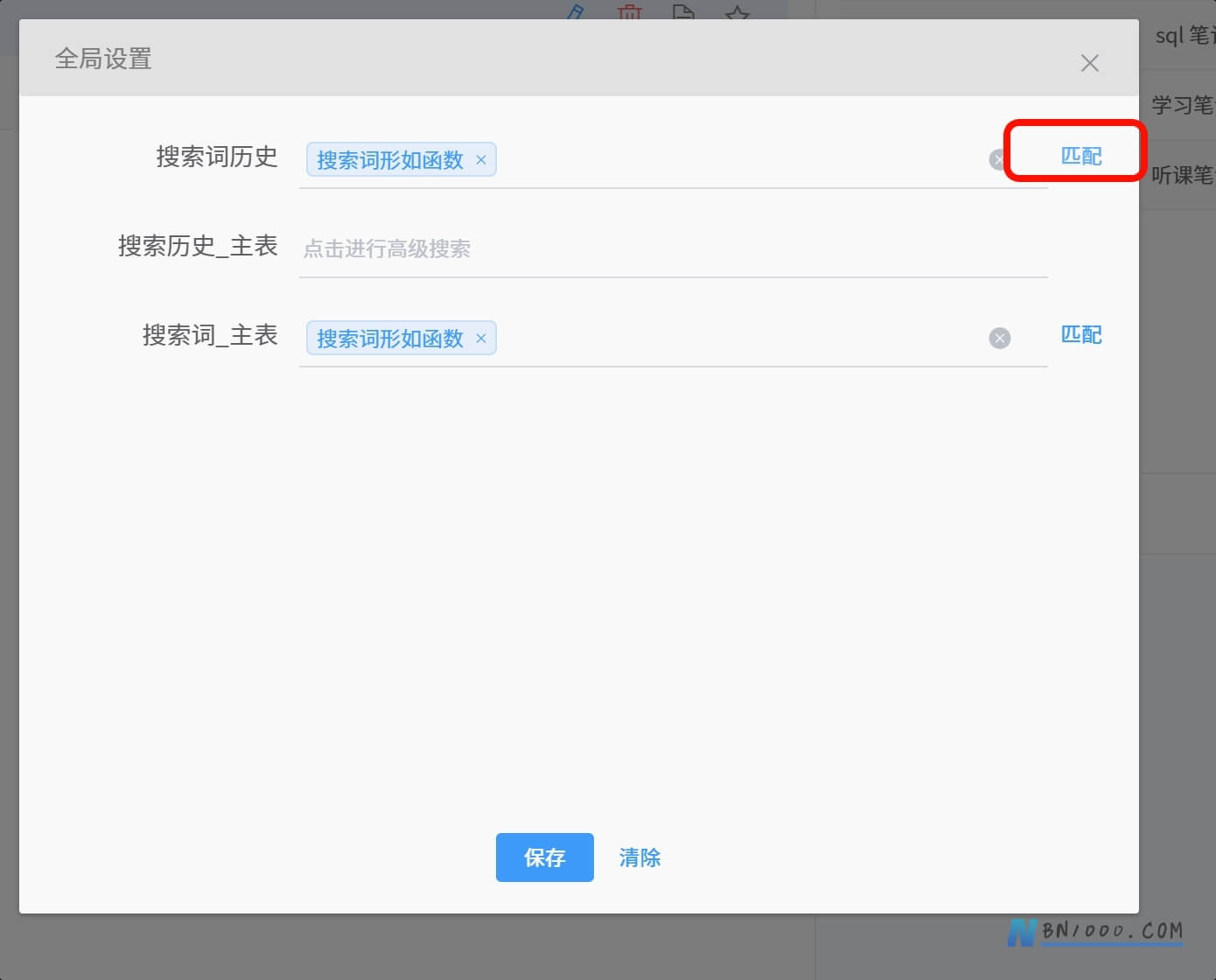Viewport: 1216px width, 980px height.
Task: Click the 搜索词历史 label
Action: (217, 157)
